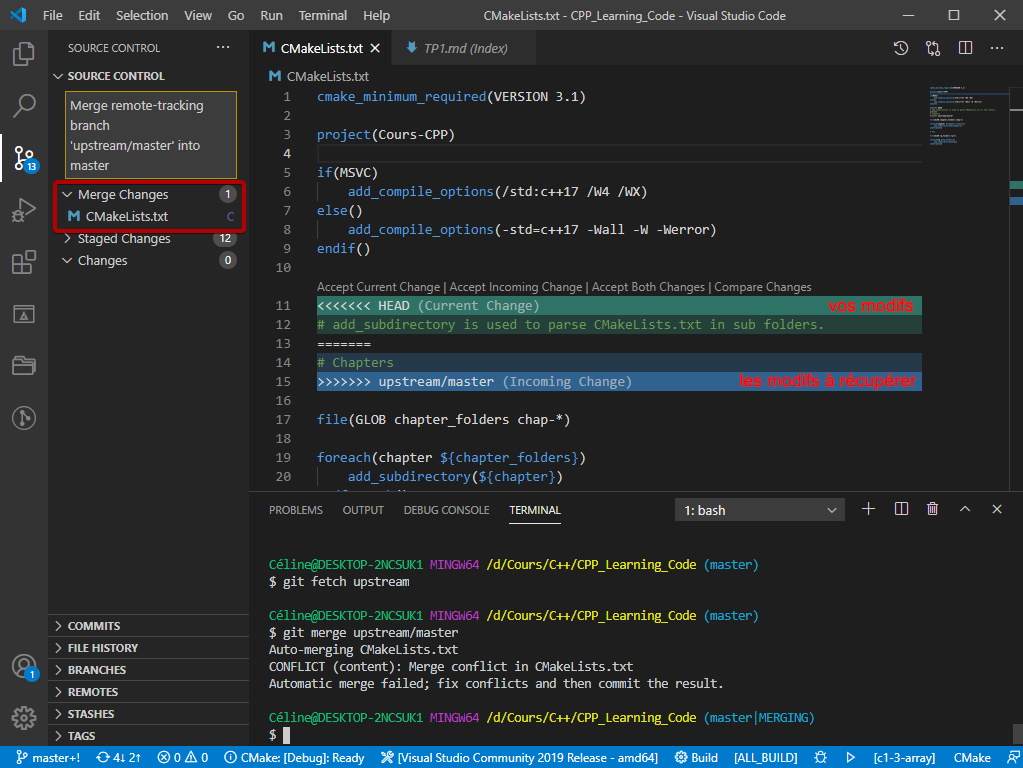Click master+! branch in status bar

(x=48, y=758)
